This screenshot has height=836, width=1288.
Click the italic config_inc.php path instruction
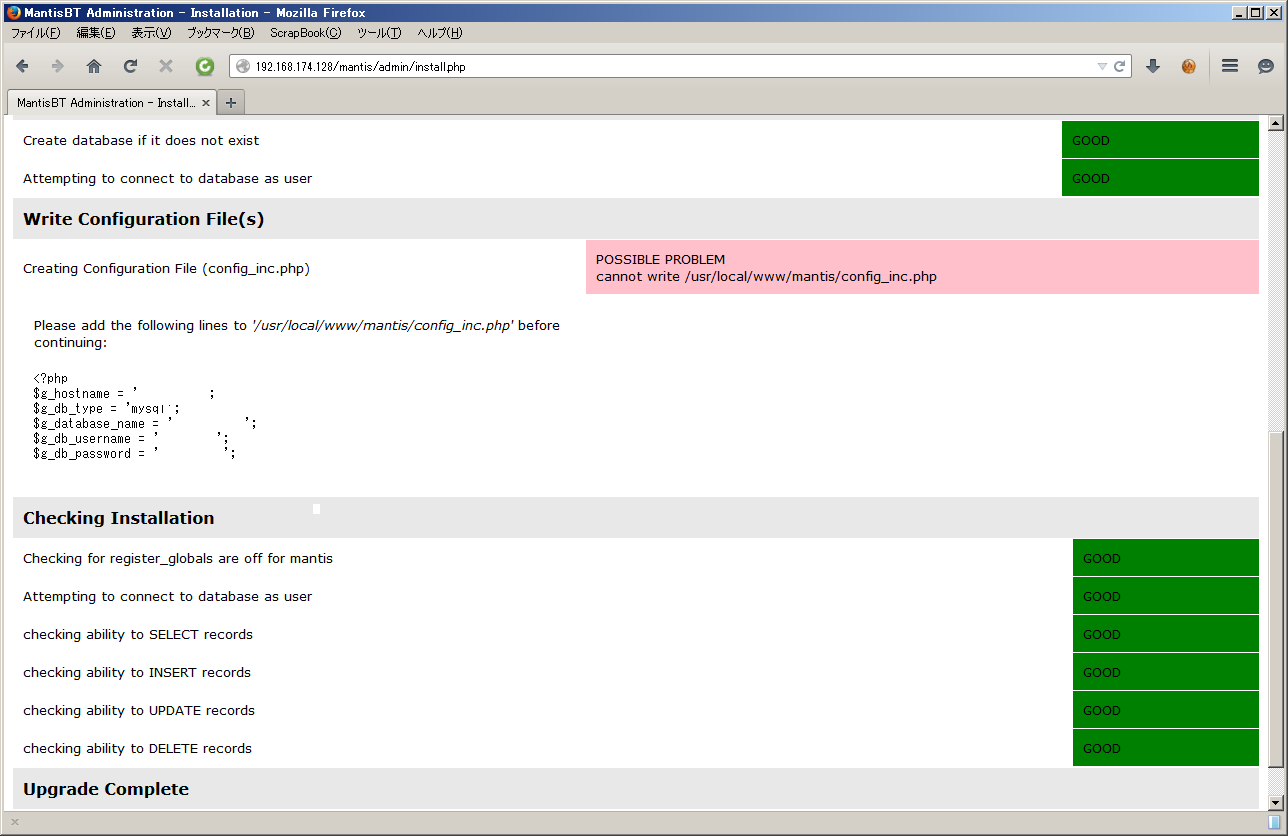(x=383, y=325)
